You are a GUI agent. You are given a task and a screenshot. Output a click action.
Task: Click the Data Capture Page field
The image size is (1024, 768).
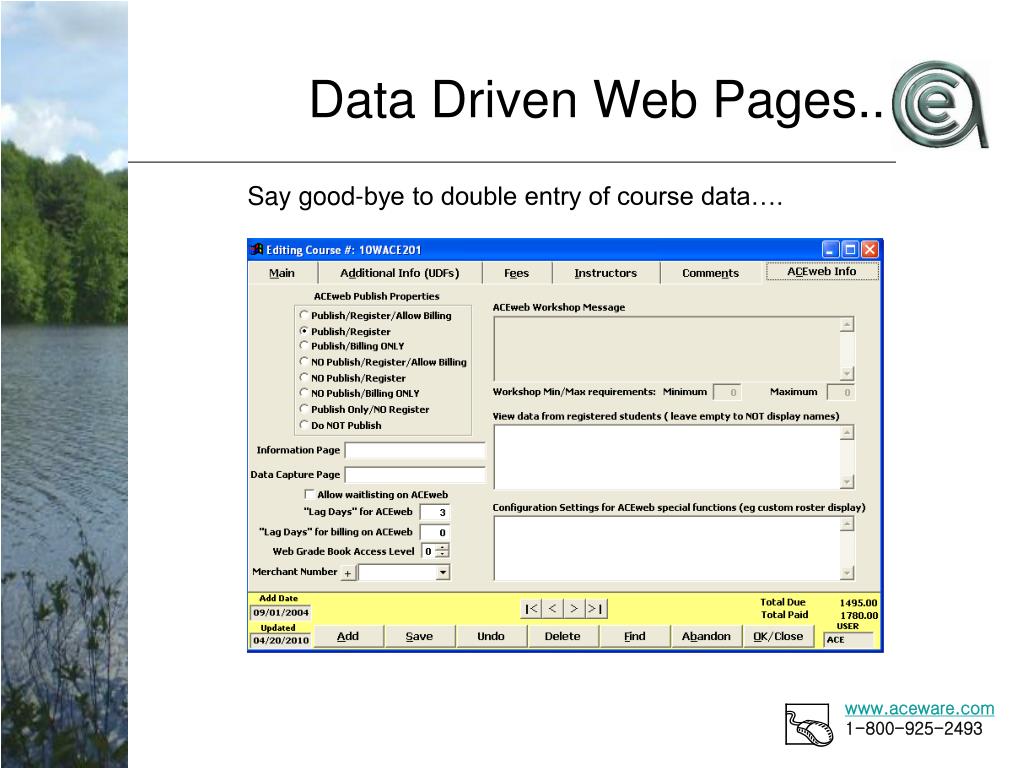point(415,475)
